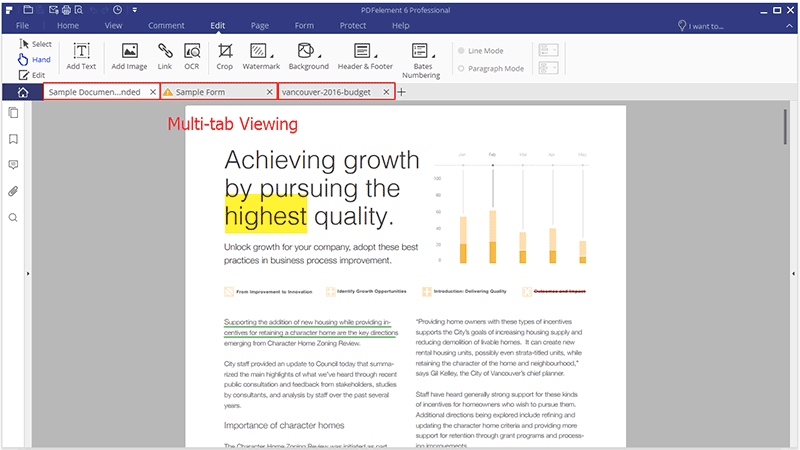Close the 'Sample Documen...nded' tab

[153, 92]
